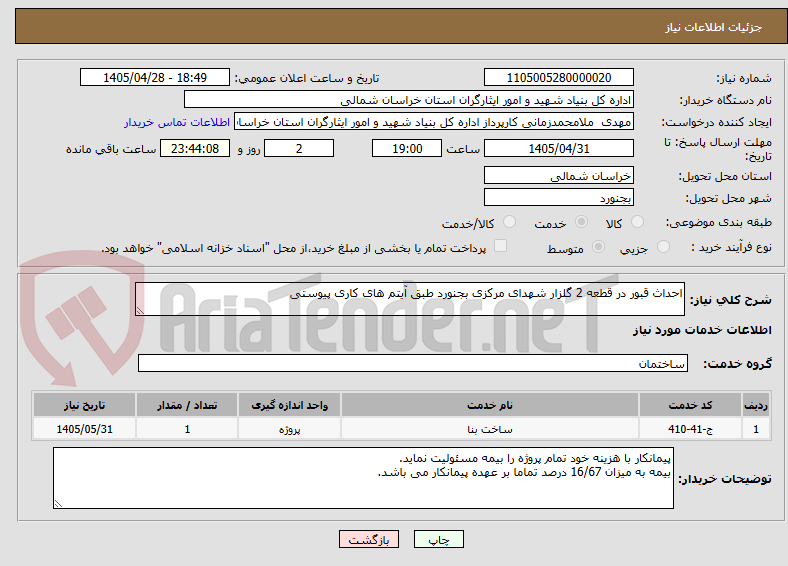The width and height of the screenshot is (788, 566).
Task: Click the remaining days field showing 2
Action: point(299,148)
